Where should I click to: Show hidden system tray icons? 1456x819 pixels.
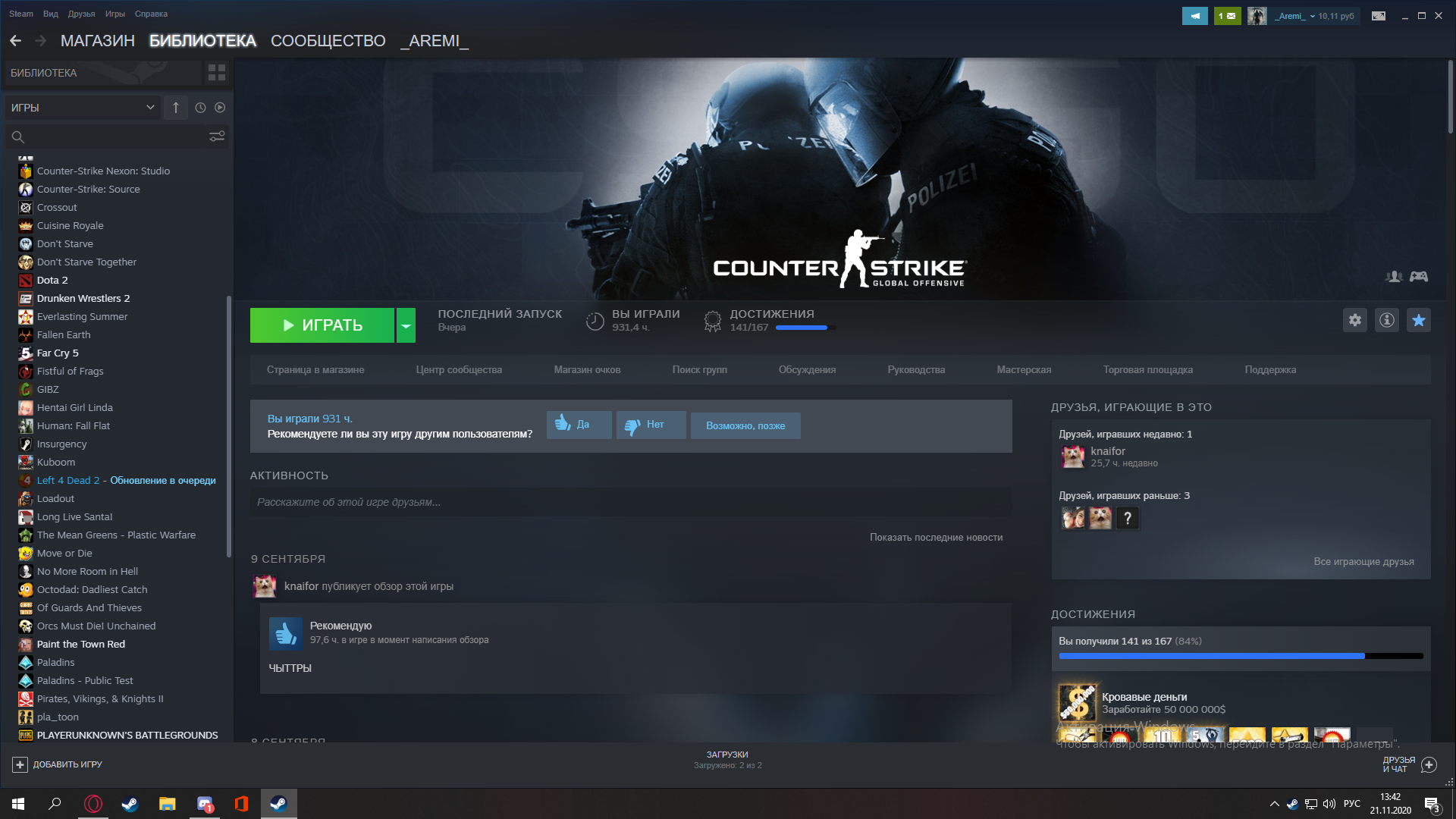[x=1275, y=804]
